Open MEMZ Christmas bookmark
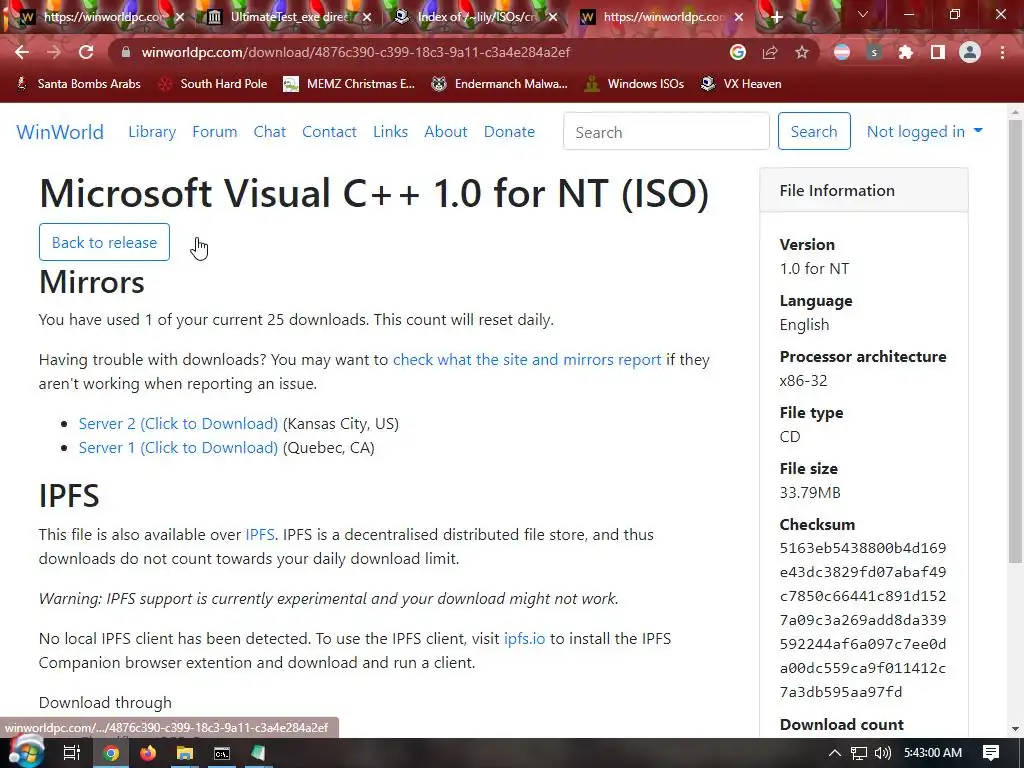 [x=349, y=84]
